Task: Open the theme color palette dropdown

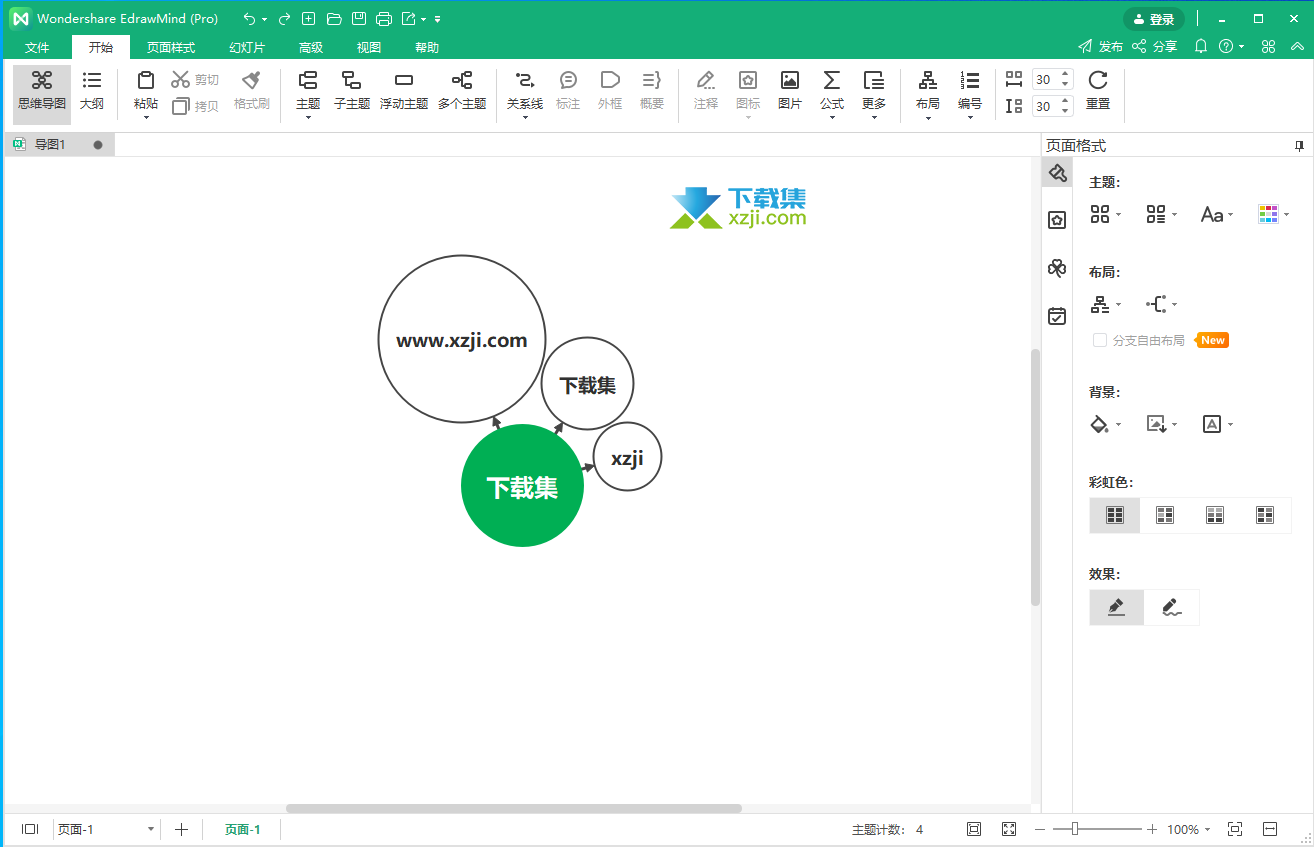Action: click(x=1273, y=214)
